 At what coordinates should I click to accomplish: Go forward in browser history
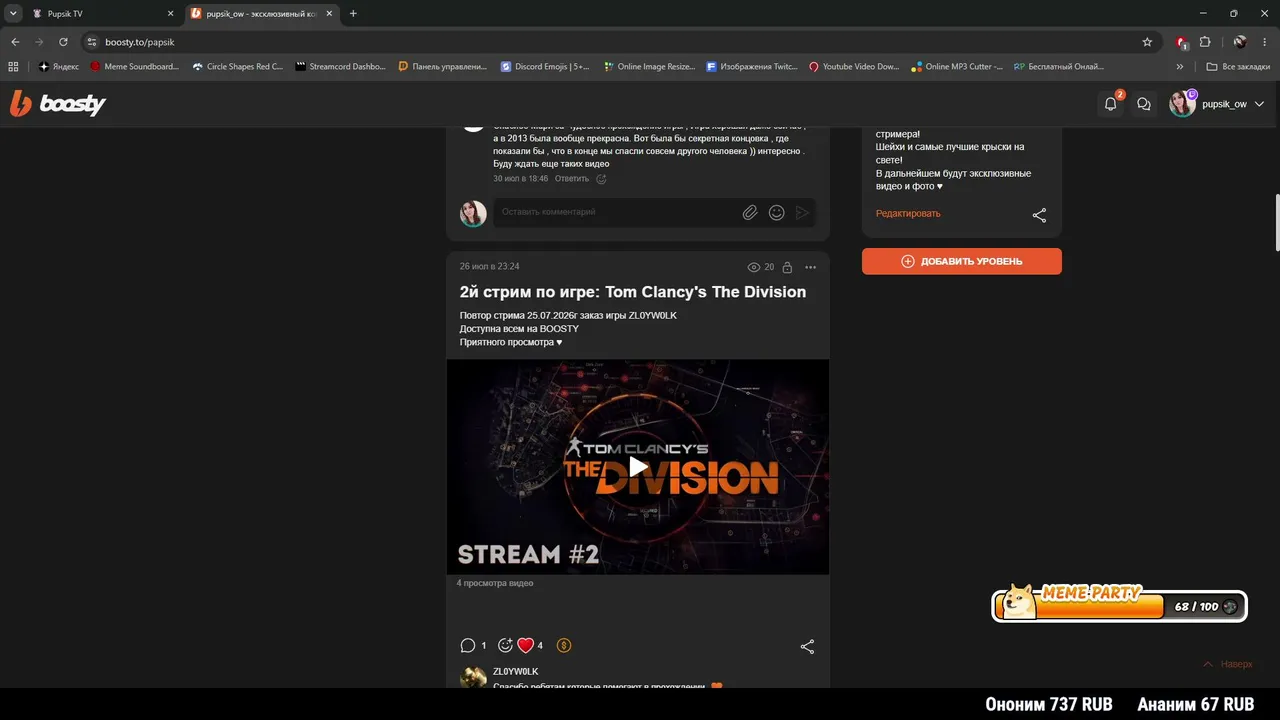click(39, 42)
